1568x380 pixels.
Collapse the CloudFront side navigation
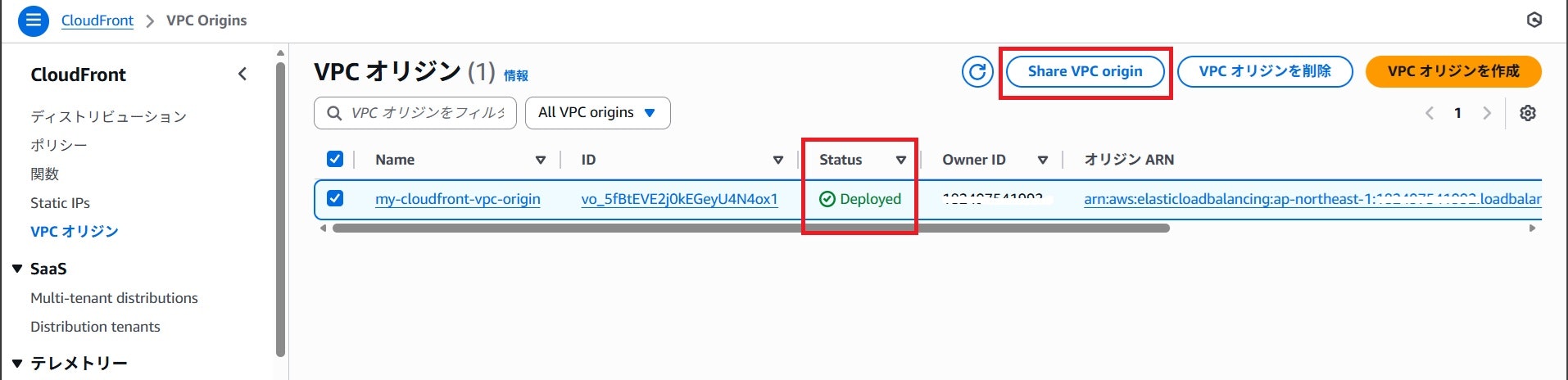point(242,75)
